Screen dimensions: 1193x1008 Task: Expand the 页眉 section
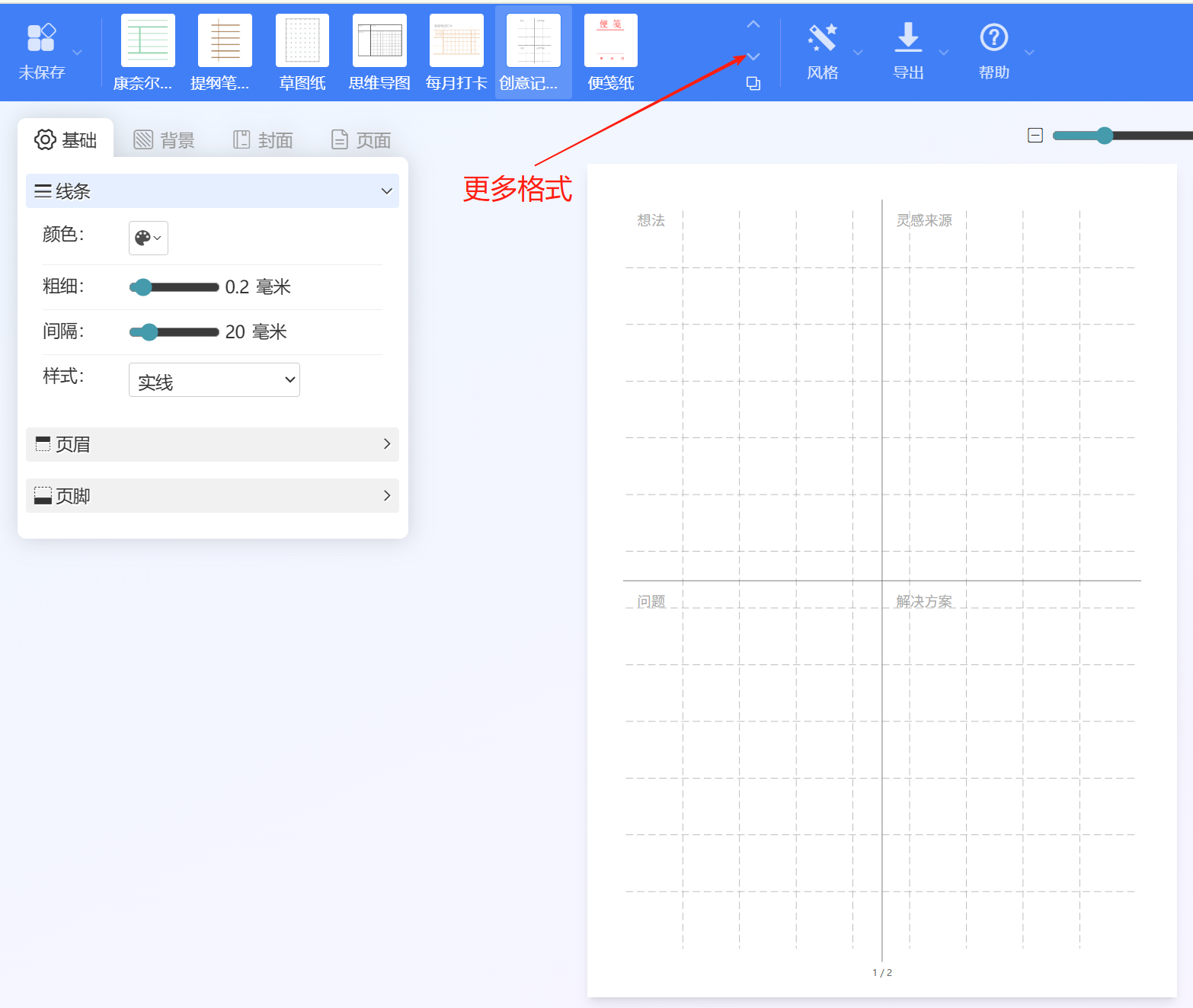tap(213, 444)
